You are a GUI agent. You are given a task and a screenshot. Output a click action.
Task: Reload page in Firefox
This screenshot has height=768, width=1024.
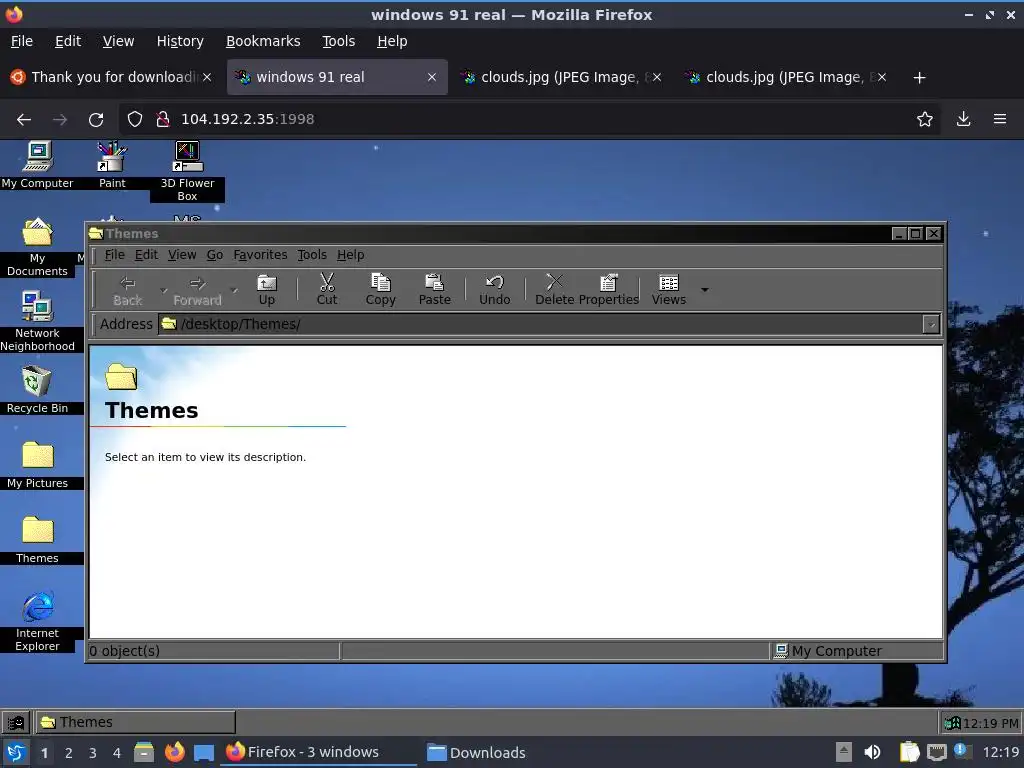point(96,120)
